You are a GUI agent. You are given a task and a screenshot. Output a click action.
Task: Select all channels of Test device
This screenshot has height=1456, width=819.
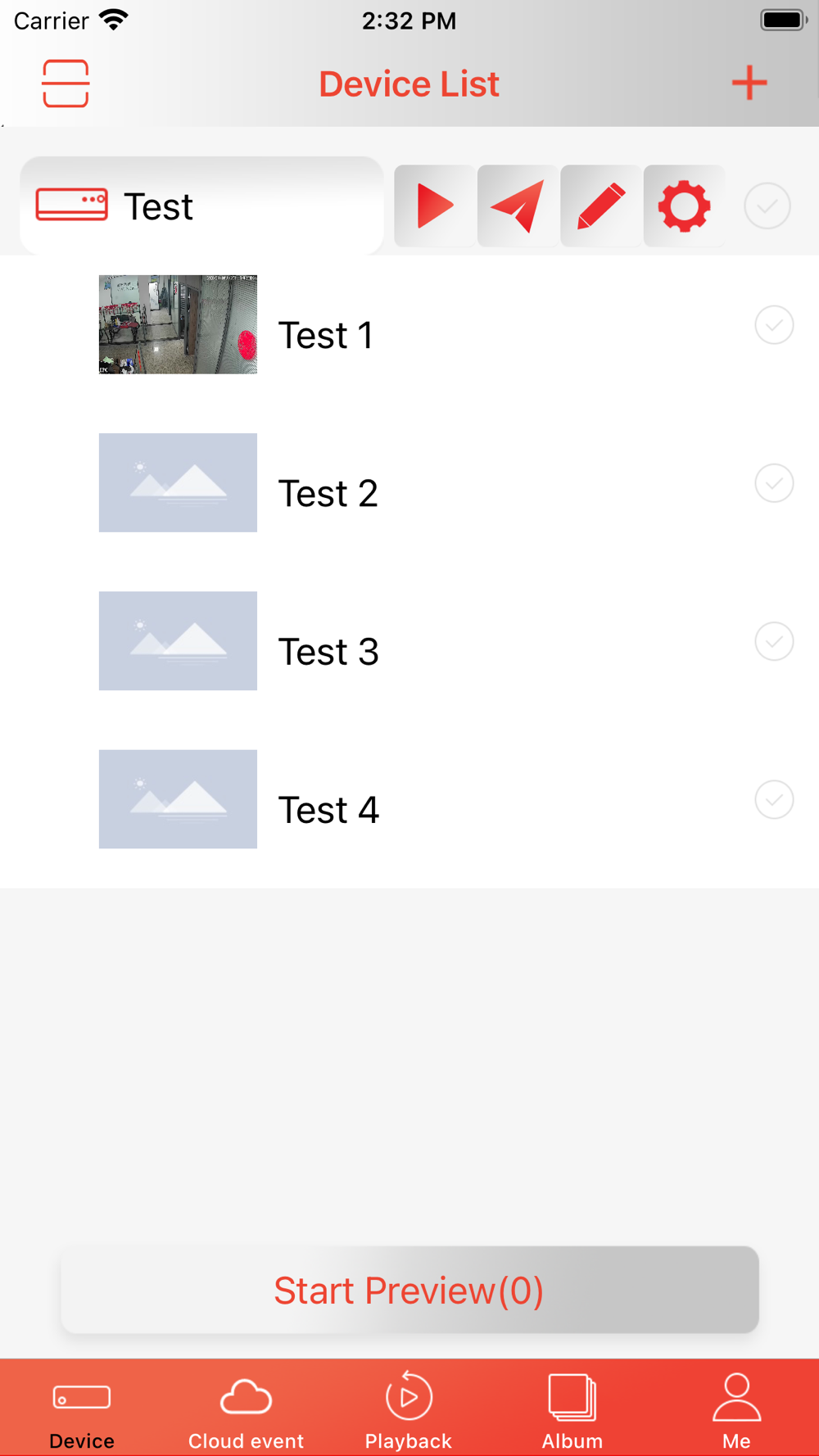click(x=767, y=206)
